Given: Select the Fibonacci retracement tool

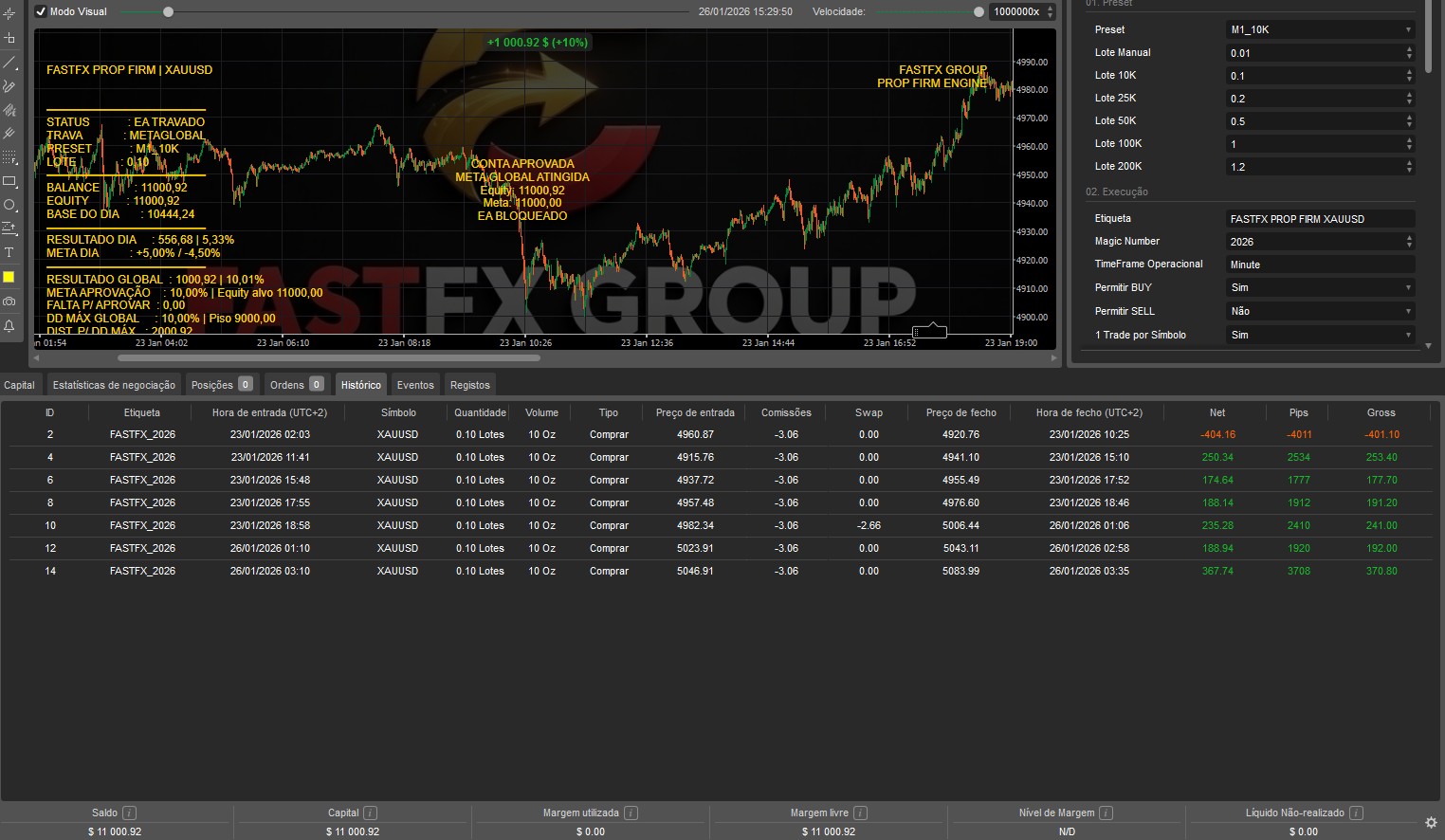Looking at the screenshot, I should [x=9, y=157].
